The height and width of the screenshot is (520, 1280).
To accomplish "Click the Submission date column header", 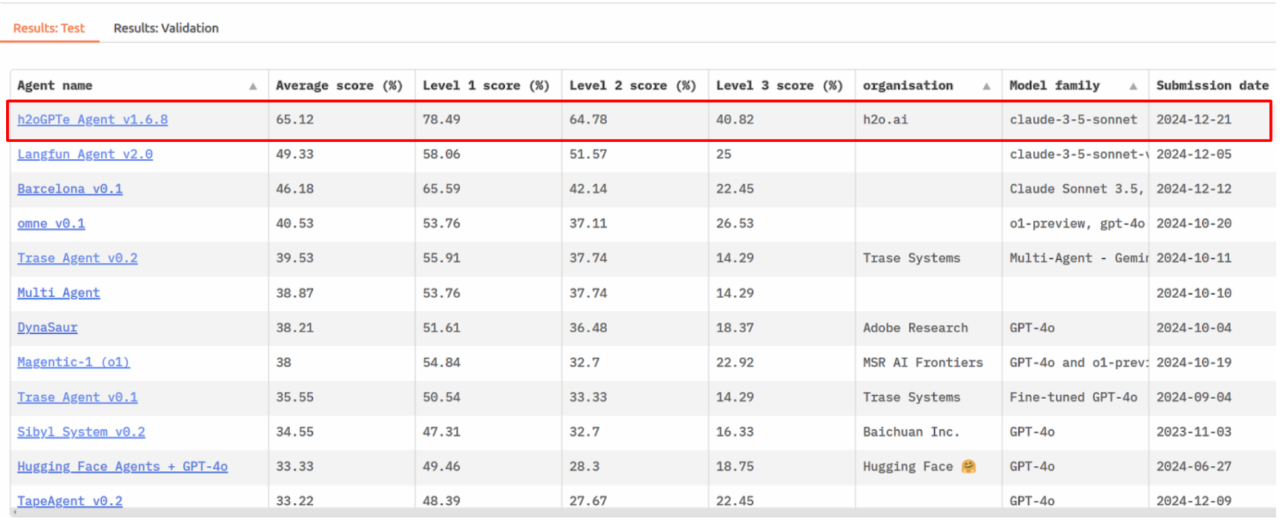I will point(1212,86).
